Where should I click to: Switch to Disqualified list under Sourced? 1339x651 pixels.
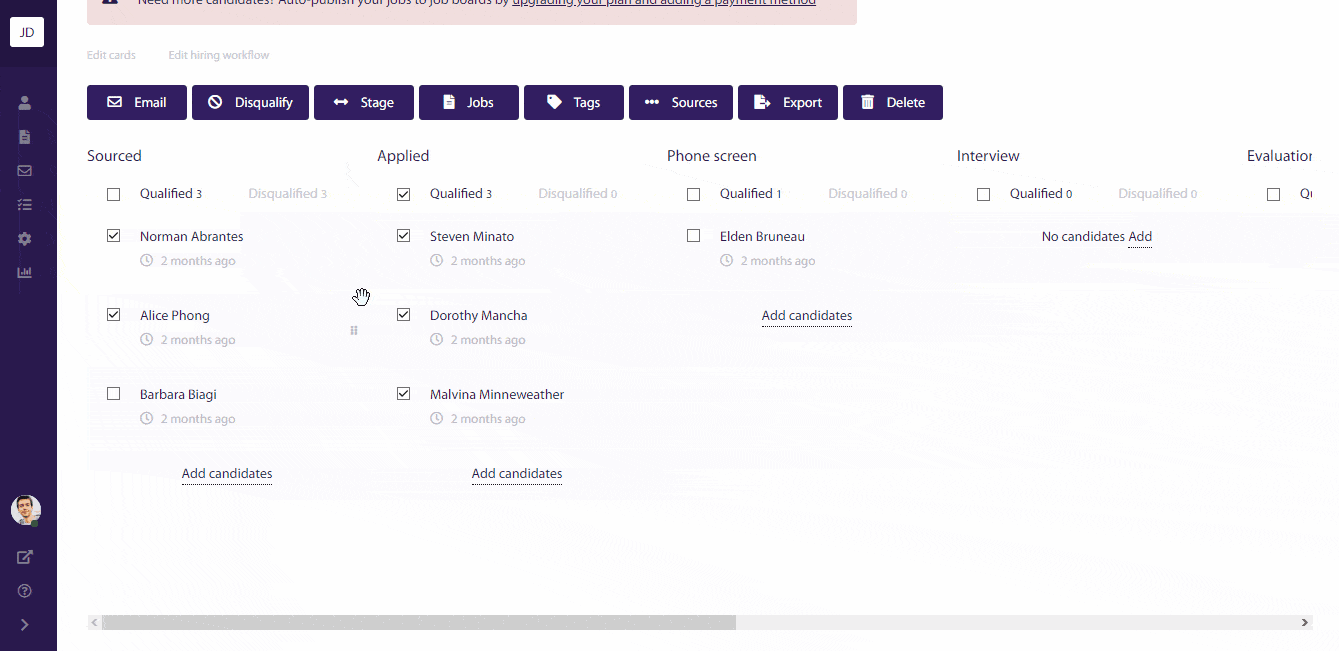coord(287,194)
